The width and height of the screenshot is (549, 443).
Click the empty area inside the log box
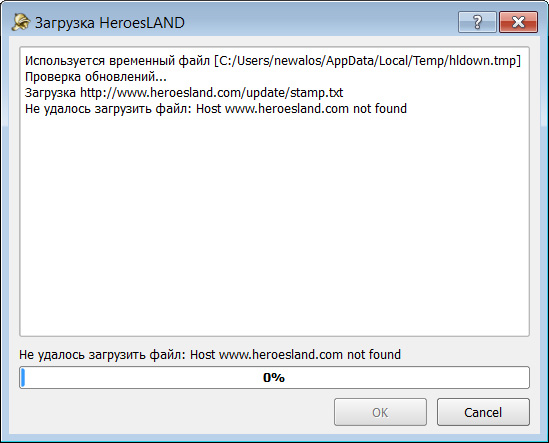click(274, 224)
